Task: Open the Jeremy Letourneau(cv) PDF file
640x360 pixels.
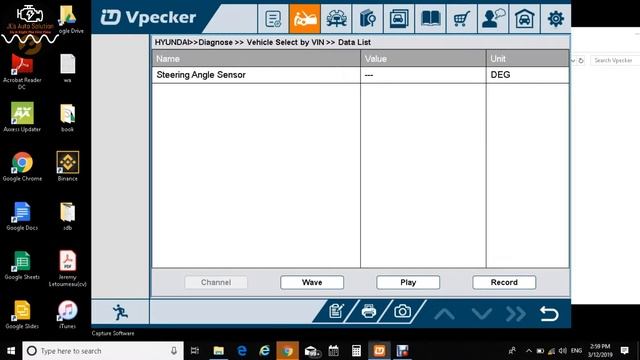Action: coord(67,269)
